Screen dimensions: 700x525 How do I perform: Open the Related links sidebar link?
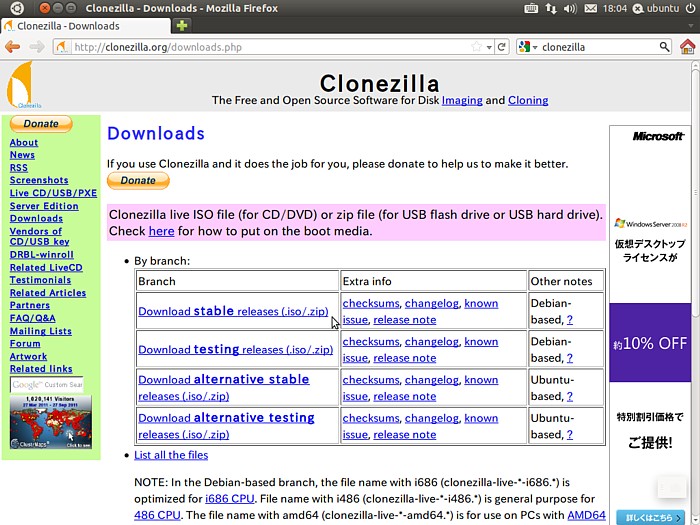point(41,369)
